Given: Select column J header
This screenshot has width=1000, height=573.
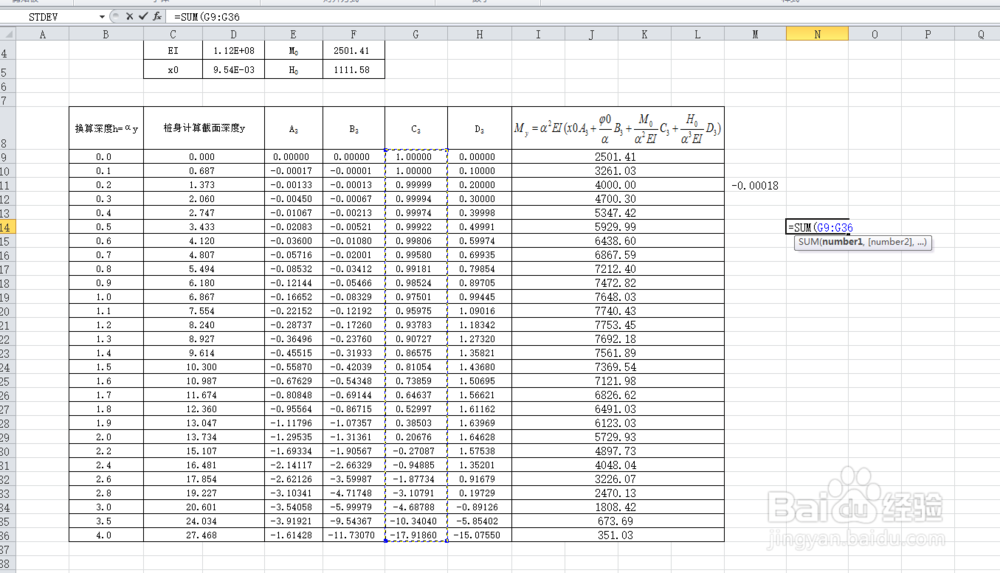Looking at the screenshot, I should click(x=591, y=34).
